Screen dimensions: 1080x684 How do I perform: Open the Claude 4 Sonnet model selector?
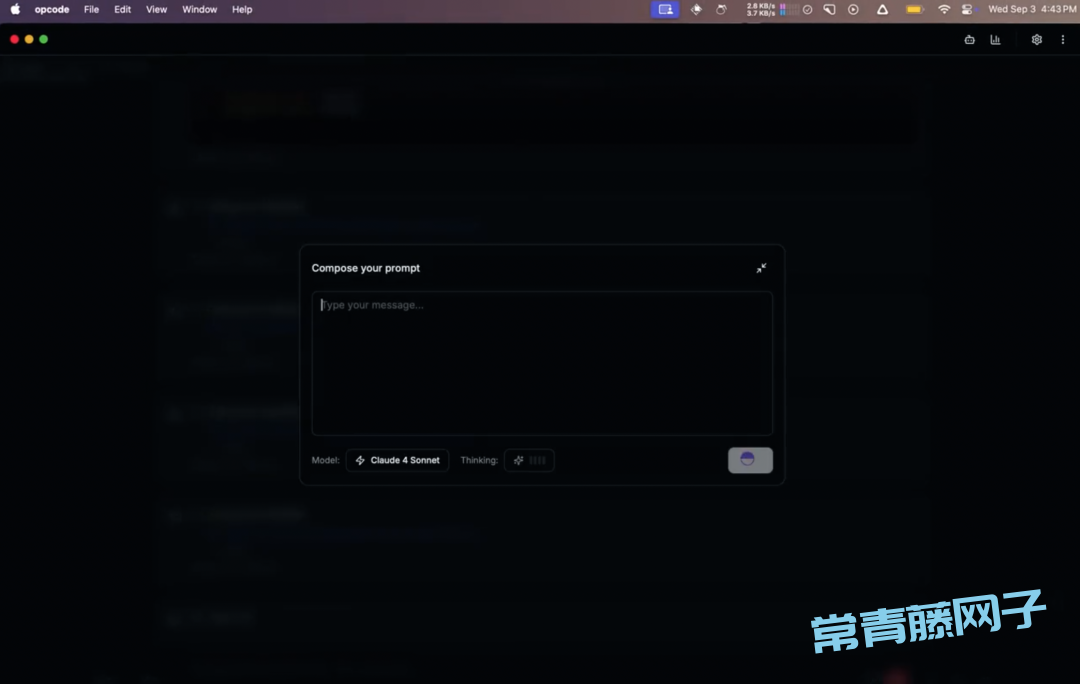(x=397, y=460)
